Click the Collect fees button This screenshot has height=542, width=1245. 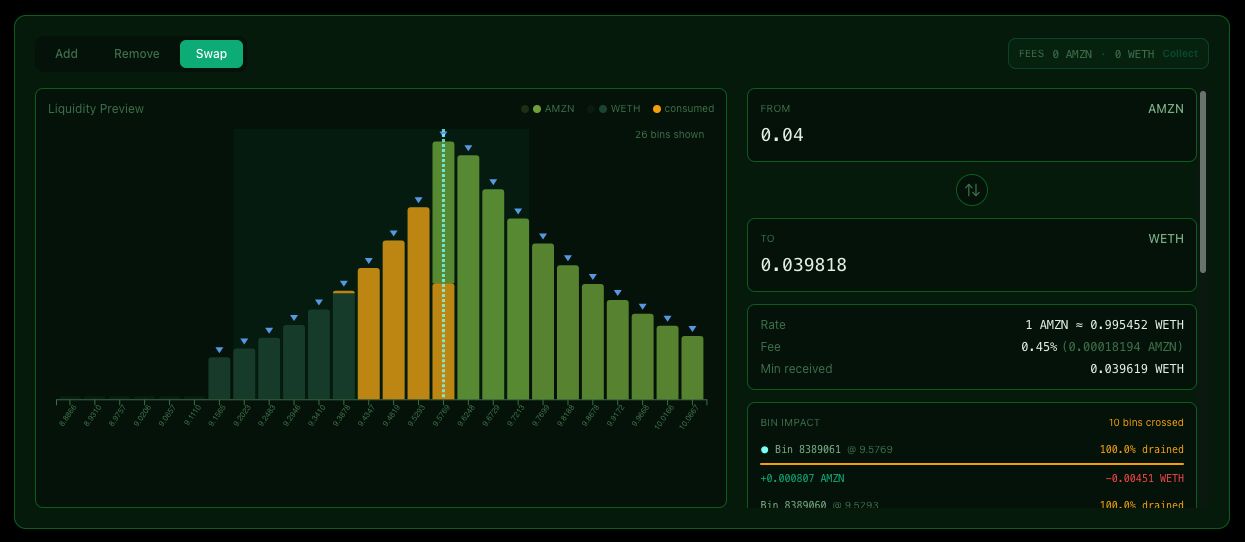pyautogui.click(x=1180, y=54)
